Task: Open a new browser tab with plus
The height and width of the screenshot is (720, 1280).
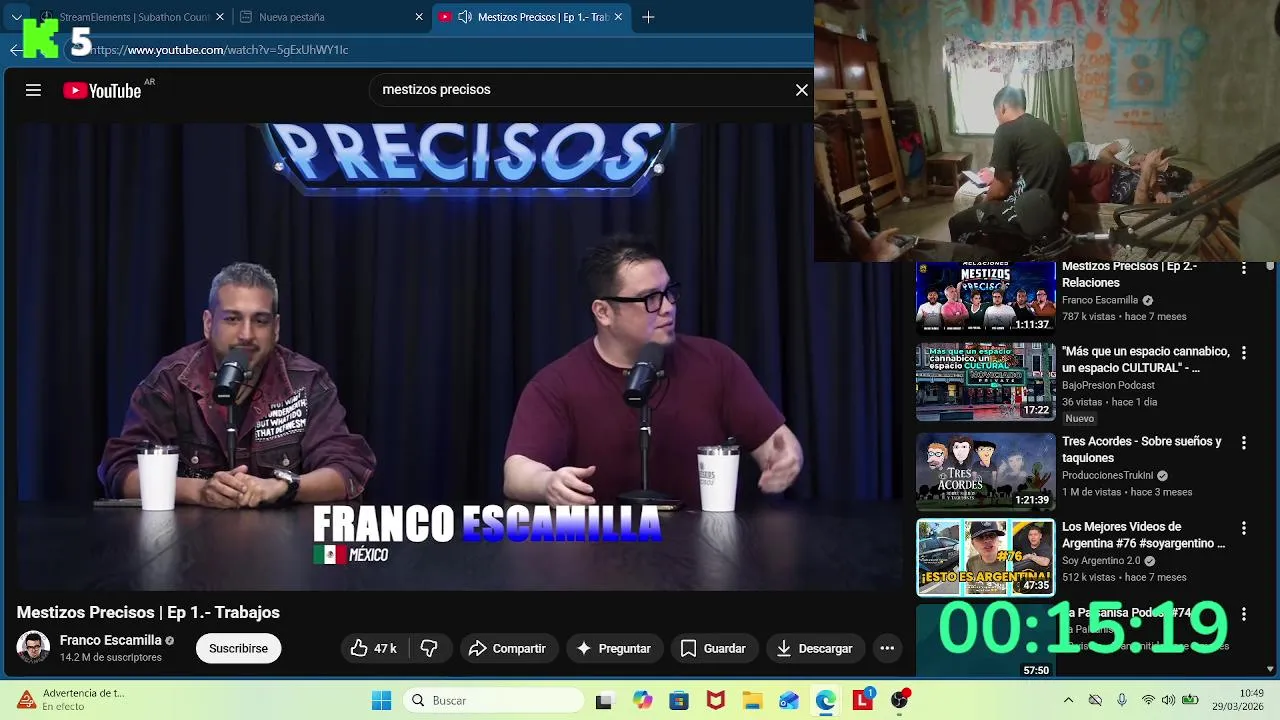Action: (648, 17)
